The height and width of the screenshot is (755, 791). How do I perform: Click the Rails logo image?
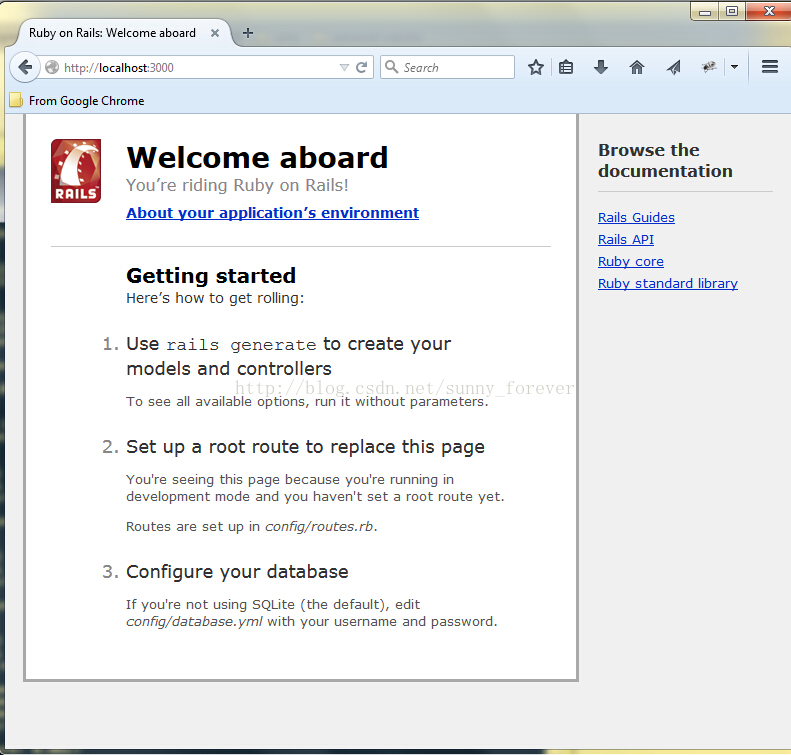(76, 171)
